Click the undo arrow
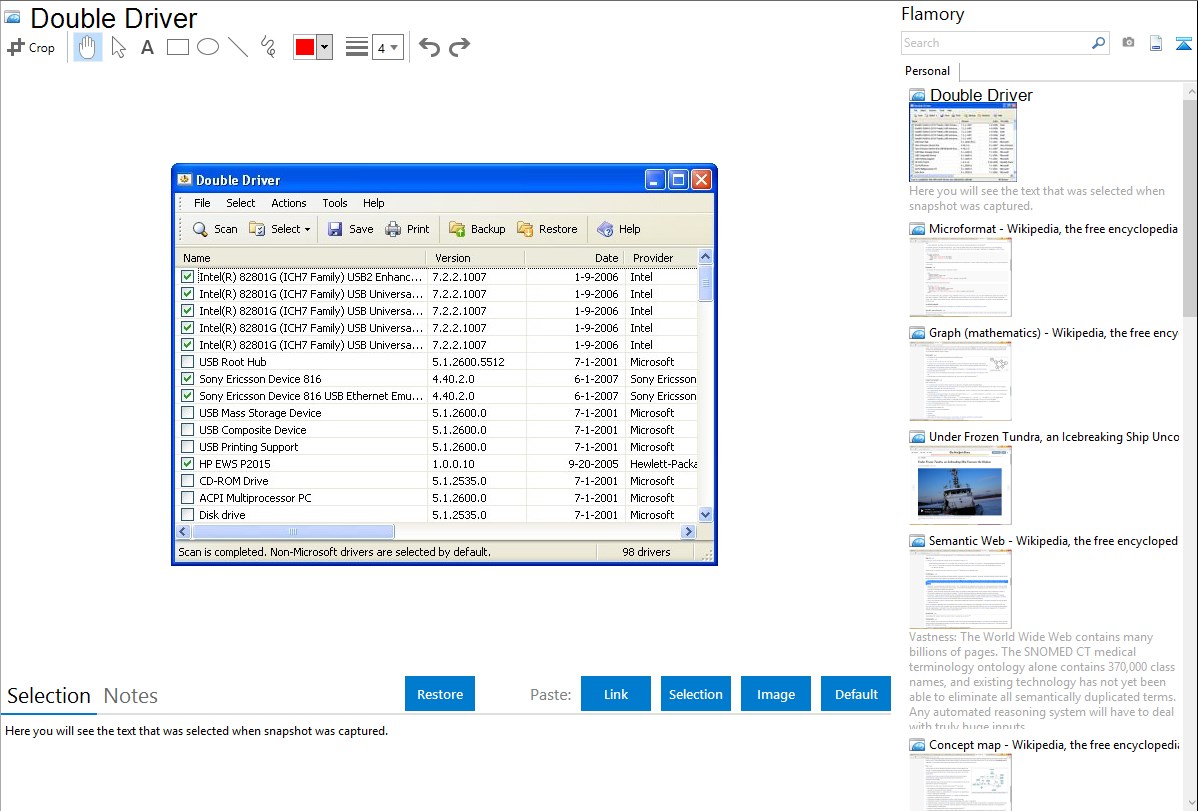Screen dimensions: 1198x811 click(429, 47)
